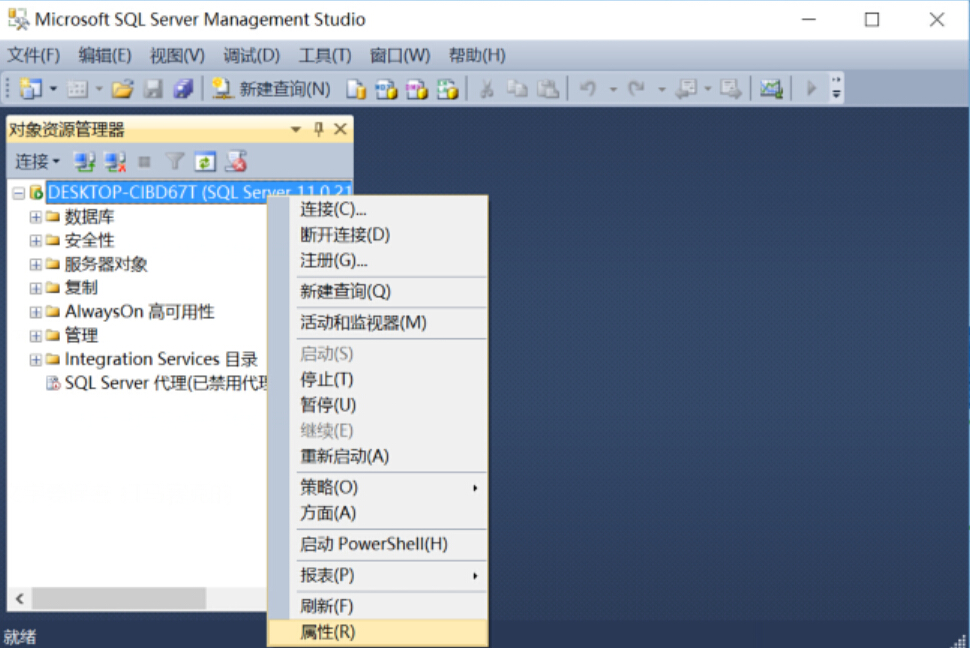Click the Start debugging play icon
This screenshot has height=648, width=970.
tap(811, 89)
